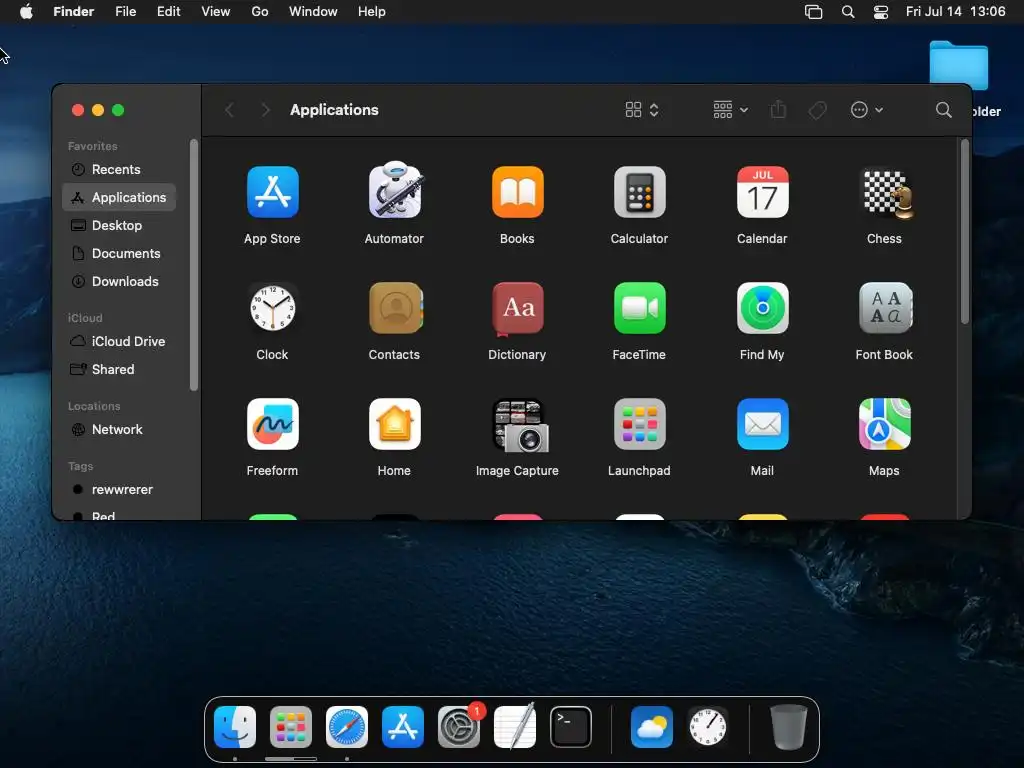Open Desktop in the sidebar
The height and width of the screenshot is (768, 1024).
119,225
